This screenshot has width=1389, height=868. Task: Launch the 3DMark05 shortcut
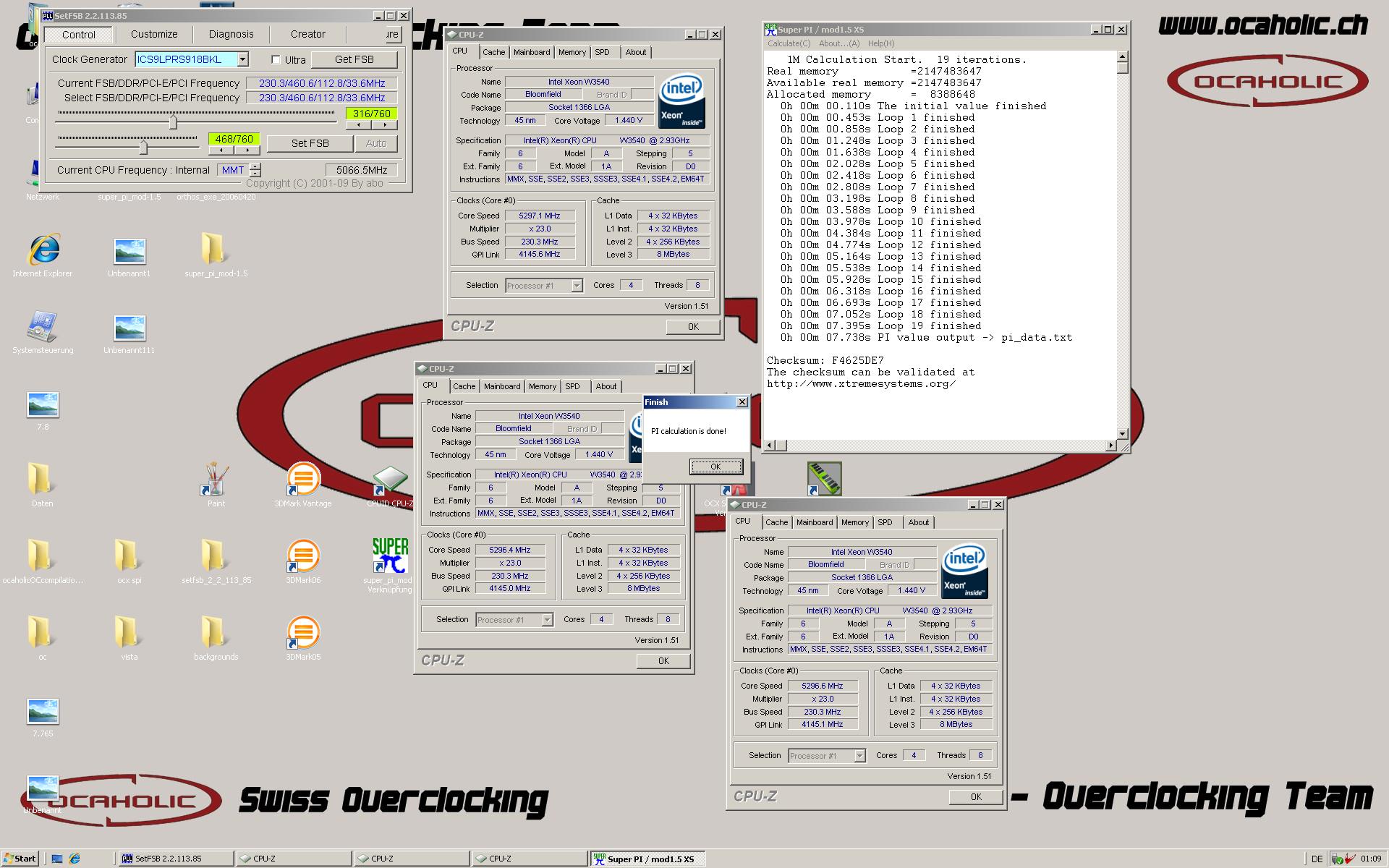coord(302,633)
